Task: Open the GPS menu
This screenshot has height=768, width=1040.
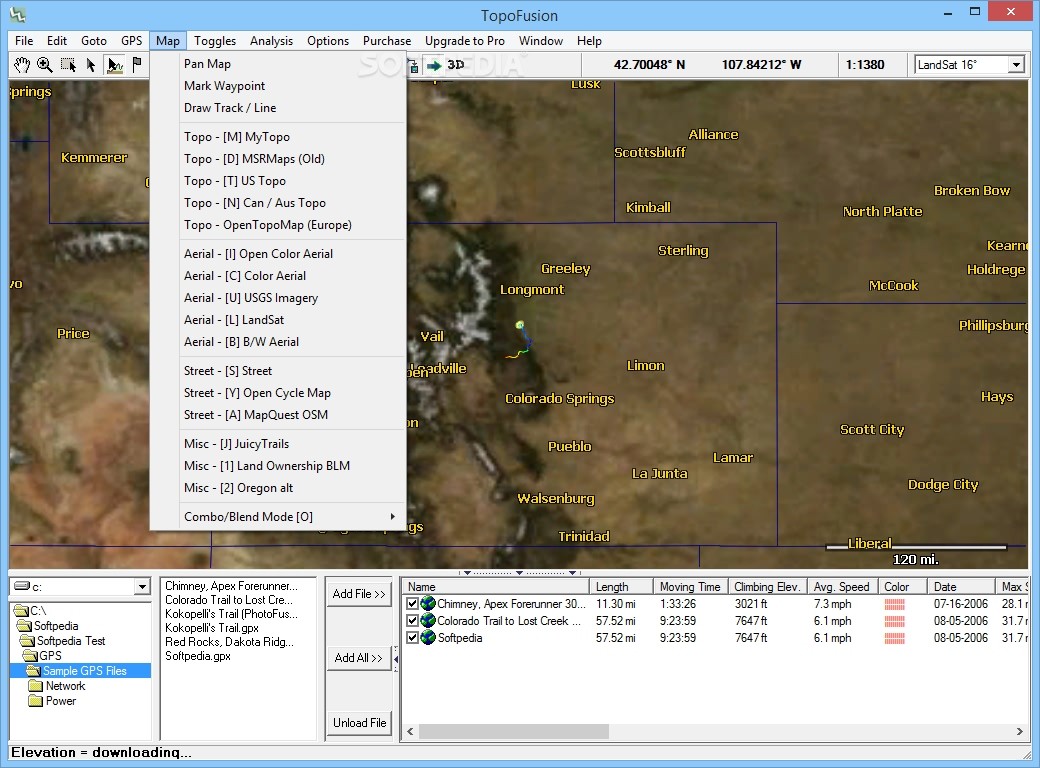Action: pyautogui.click(x=131, y=40)
